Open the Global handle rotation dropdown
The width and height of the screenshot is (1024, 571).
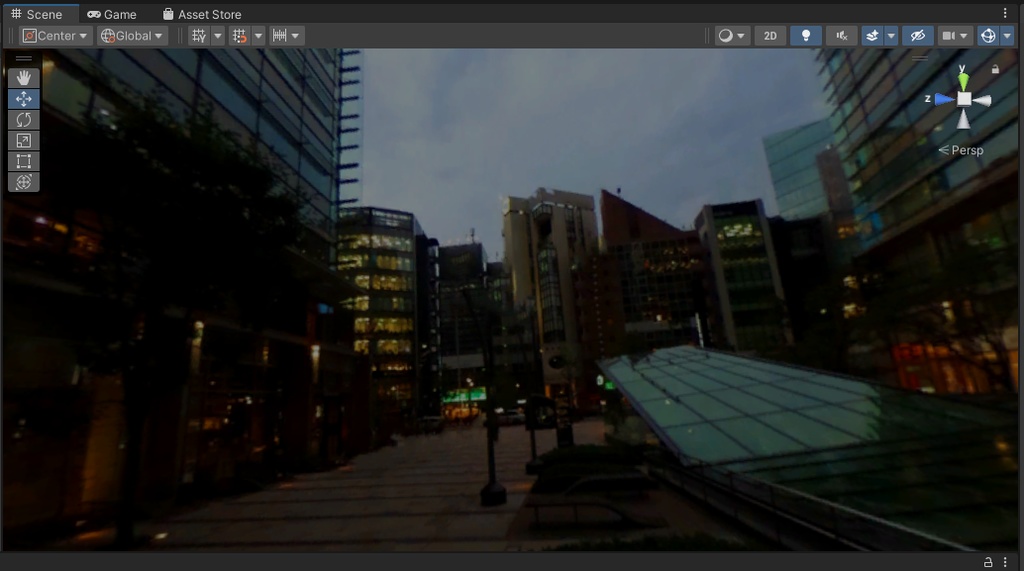click(133, 36)
